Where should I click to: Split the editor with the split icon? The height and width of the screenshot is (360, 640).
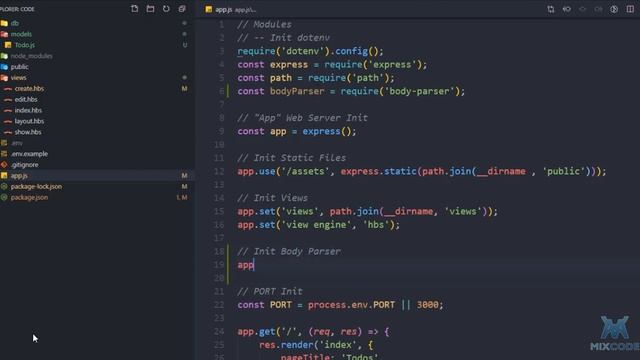pos(630,9)
